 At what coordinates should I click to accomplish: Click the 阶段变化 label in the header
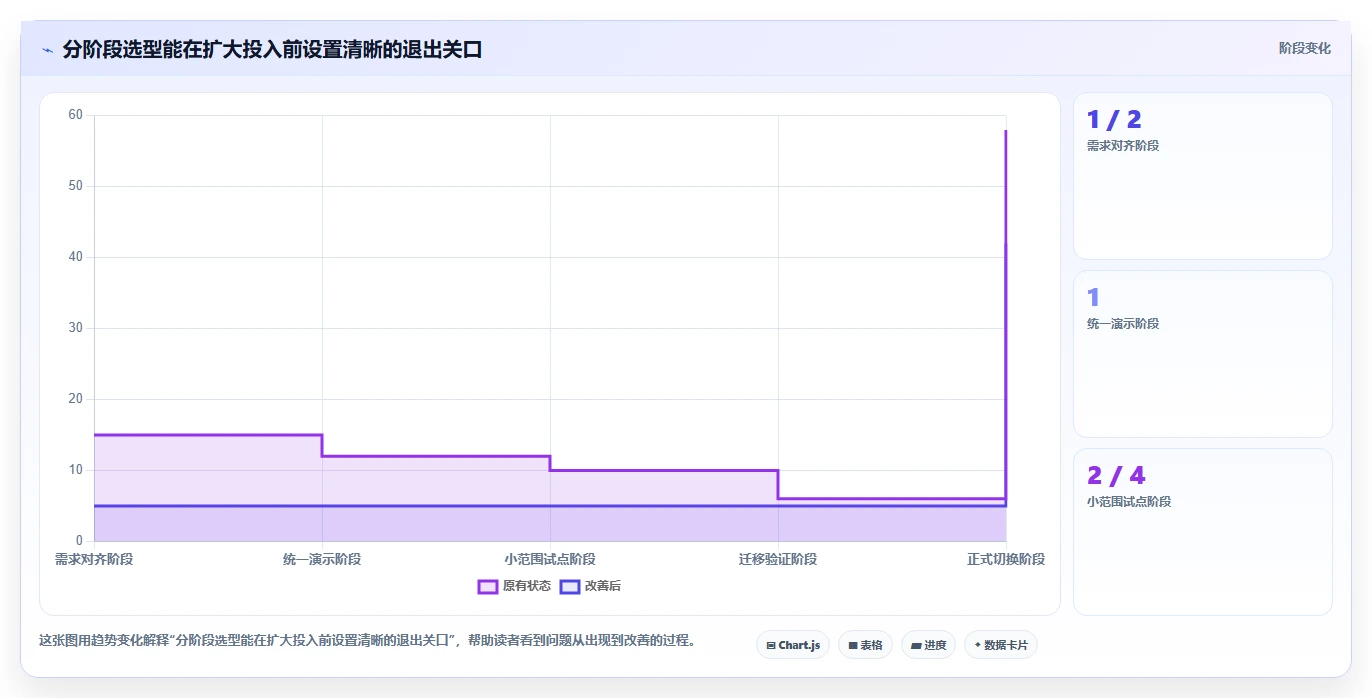(1305, 48)
